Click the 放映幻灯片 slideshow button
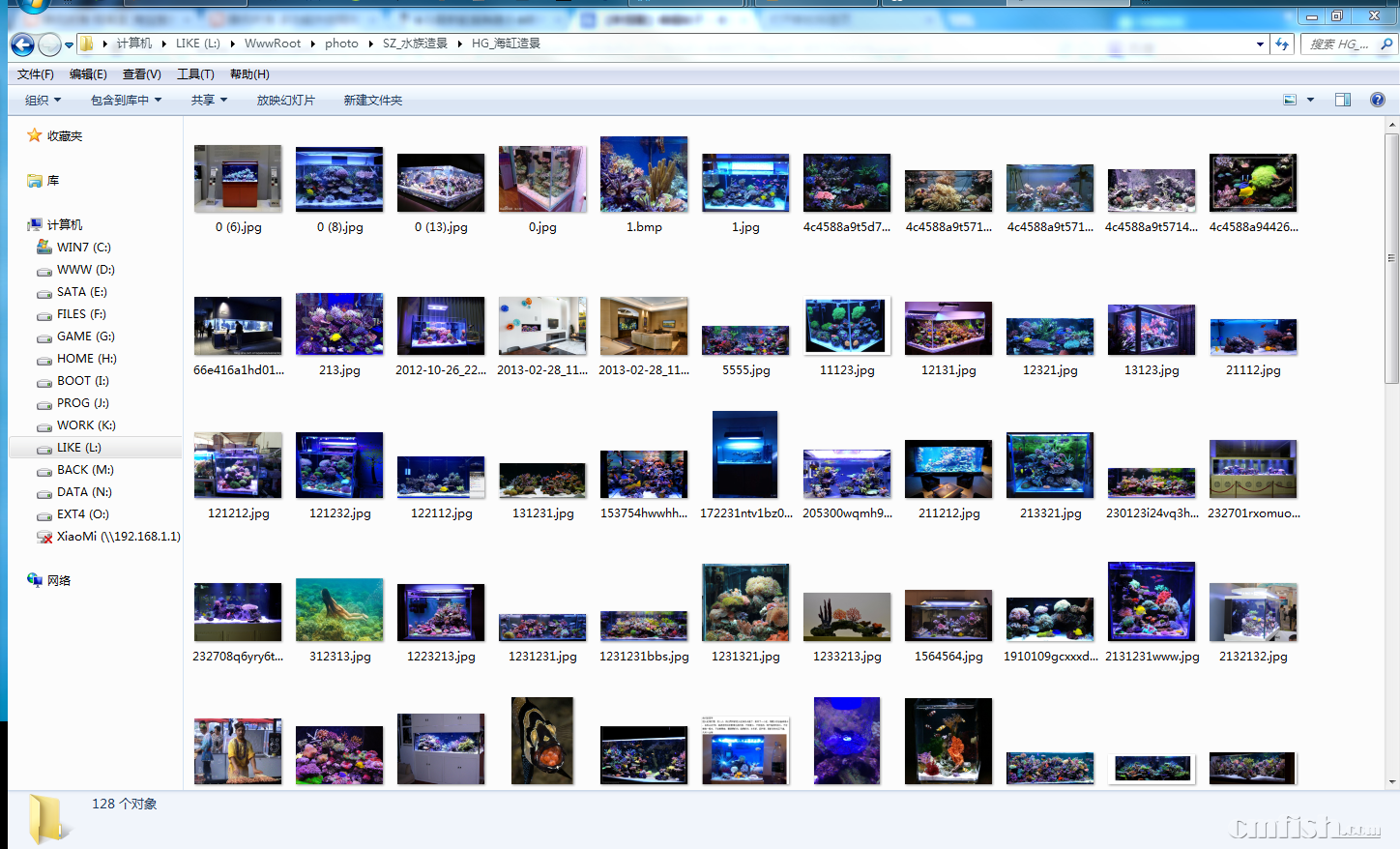Image resolution: width=1400 pixels, height=849 pixels. tap(285, 101)
